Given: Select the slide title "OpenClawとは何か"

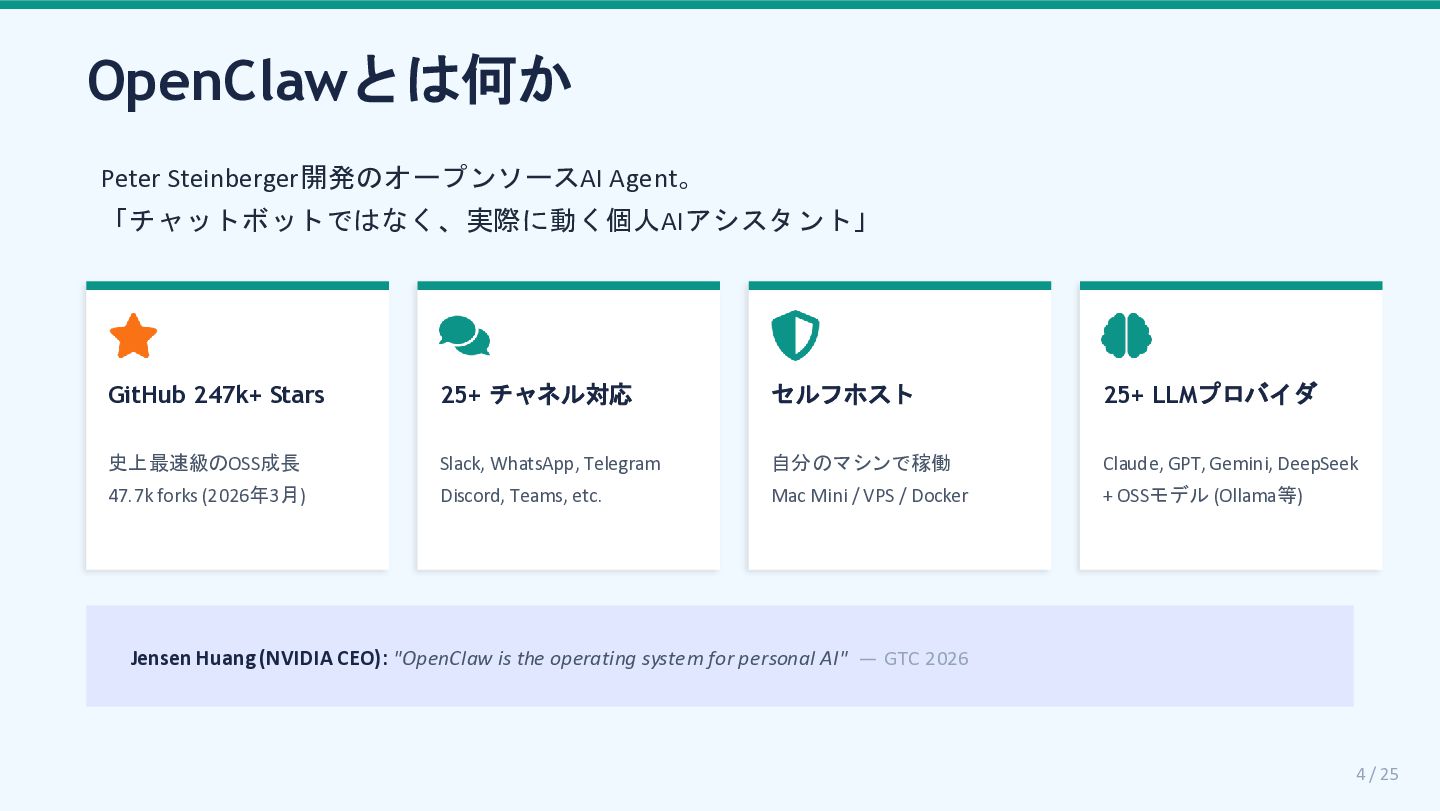Looking at the screenshot, I should click(329, 80).
